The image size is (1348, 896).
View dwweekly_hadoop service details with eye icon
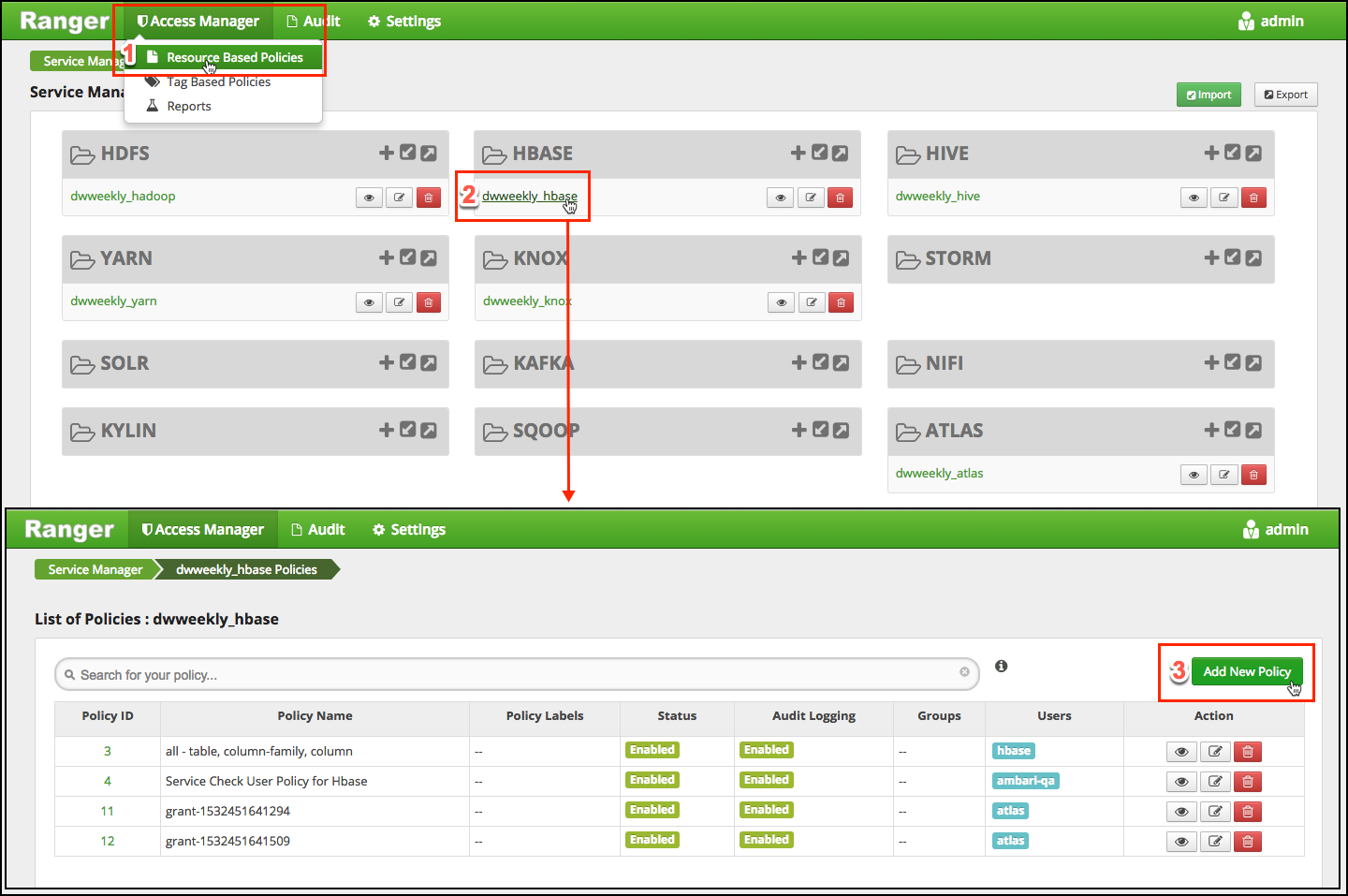pos(370,198)
